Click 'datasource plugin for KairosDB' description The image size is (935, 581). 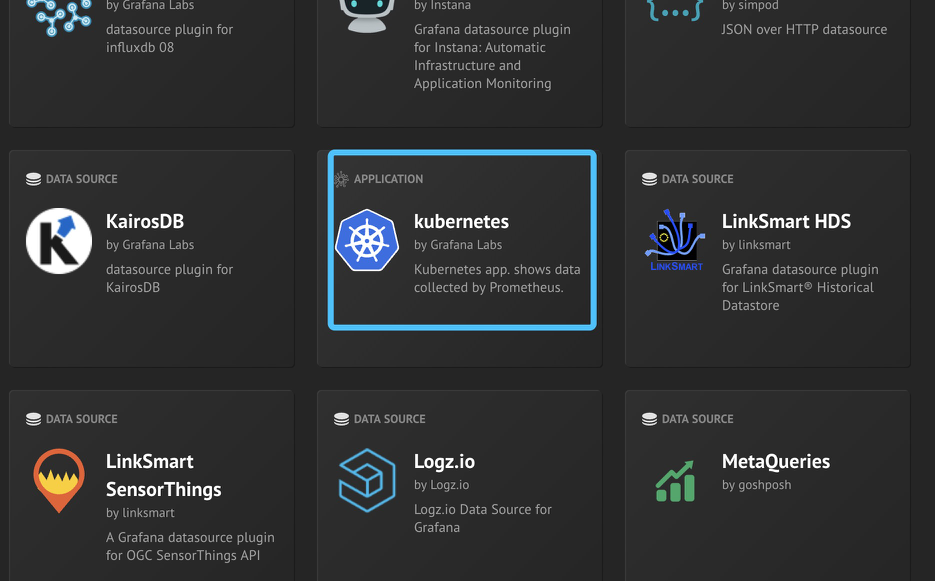(x=169, y=279)
